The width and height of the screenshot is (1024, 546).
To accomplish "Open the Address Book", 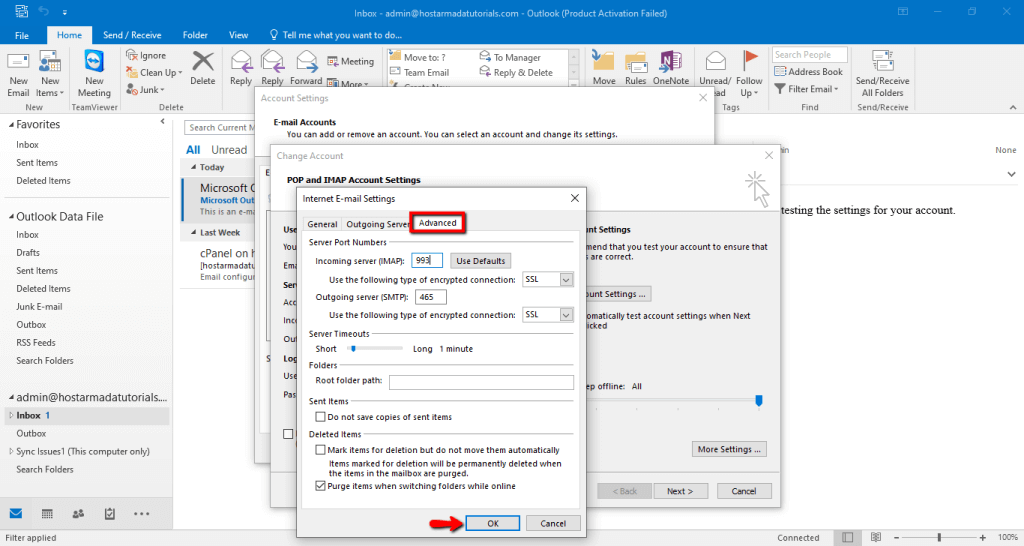I will 808,72.
